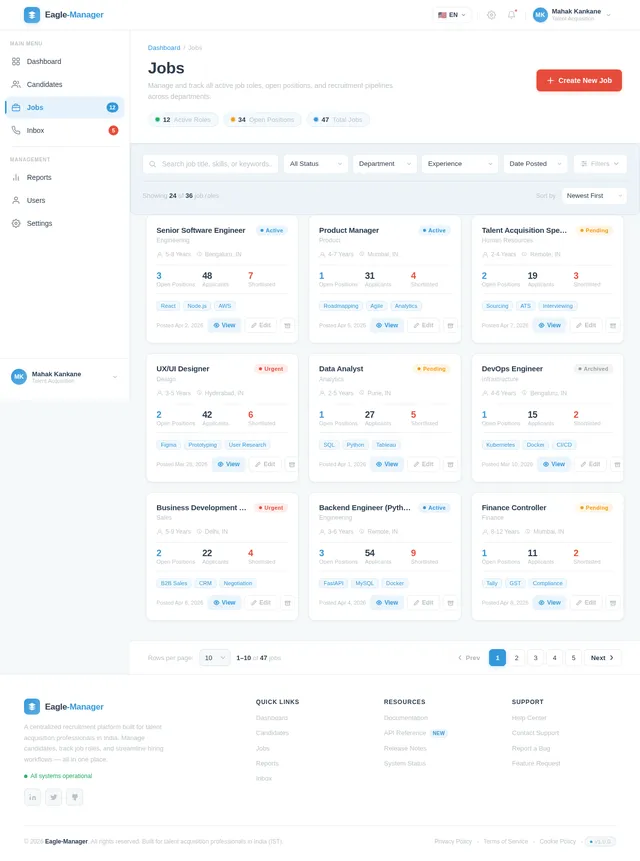View the Senior Software Engineer job

point(224,326)
